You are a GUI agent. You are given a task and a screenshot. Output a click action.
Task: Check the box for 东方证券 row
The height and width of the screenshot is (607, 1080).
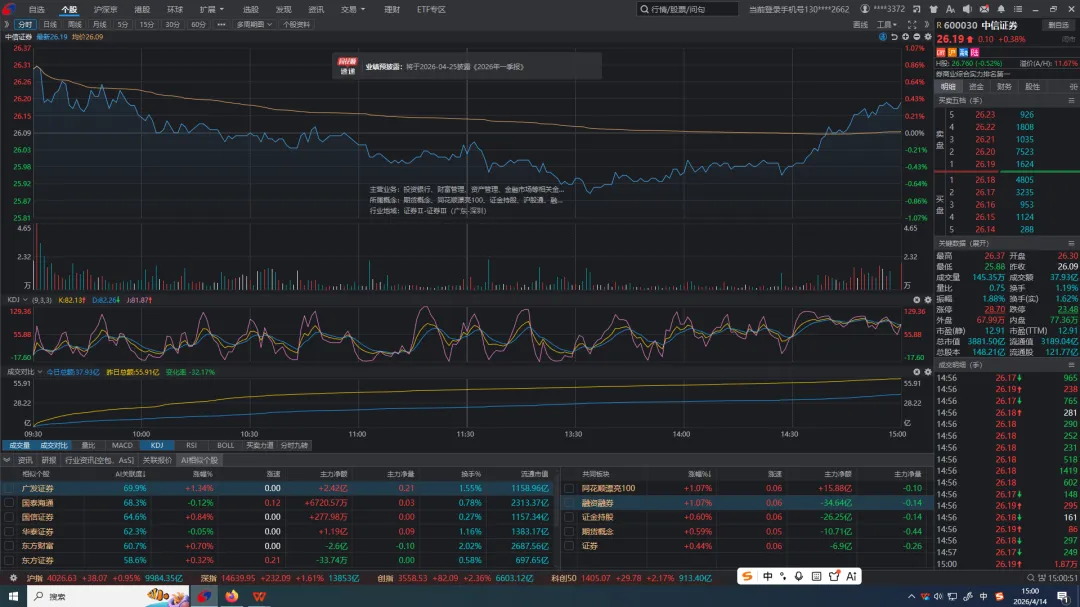(9, 560)
